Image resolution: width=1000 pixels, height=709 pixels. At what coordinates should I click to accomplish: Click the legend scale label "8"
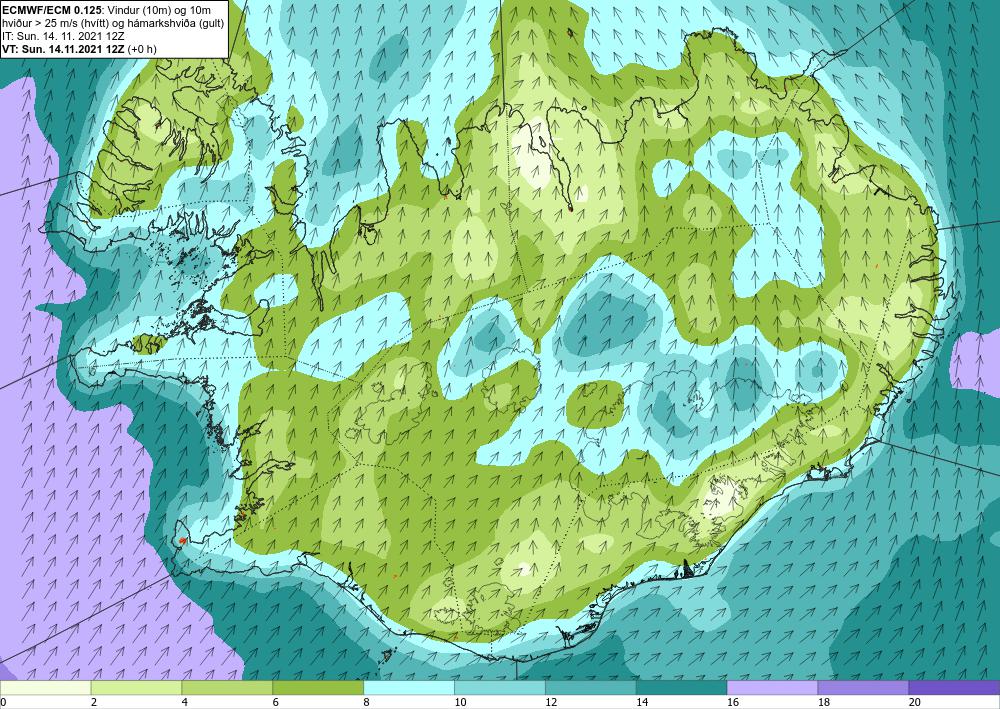367,703
